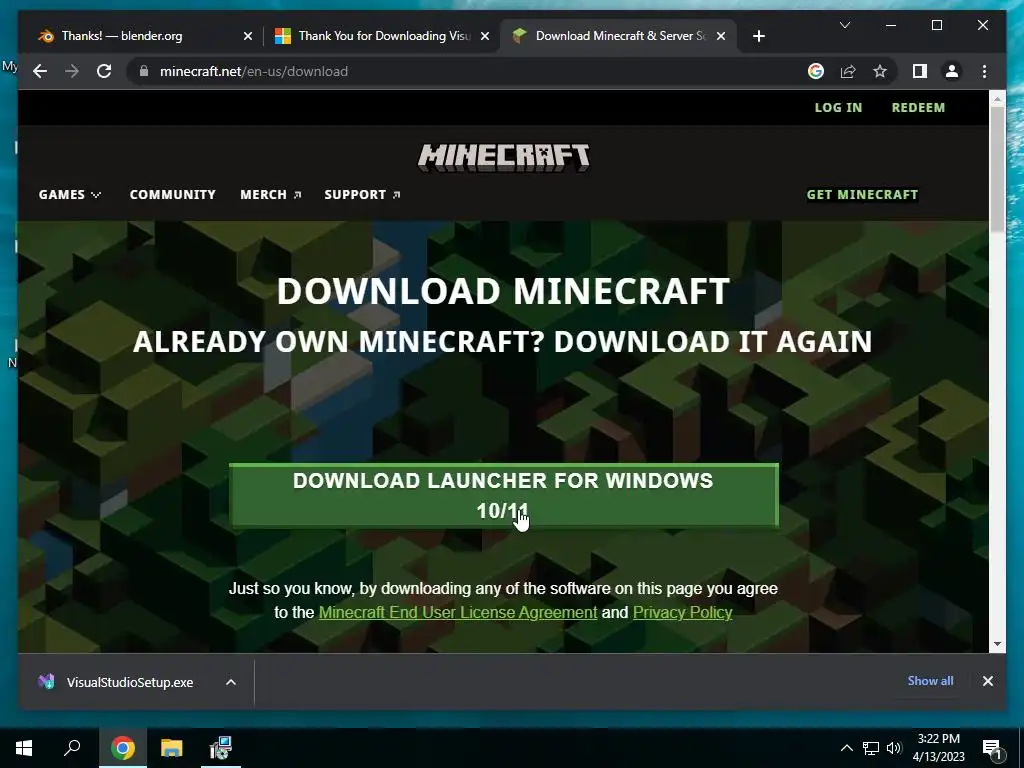1024x768 pixels.
Task: Open the SUPPORT external link
Action: 362,195
